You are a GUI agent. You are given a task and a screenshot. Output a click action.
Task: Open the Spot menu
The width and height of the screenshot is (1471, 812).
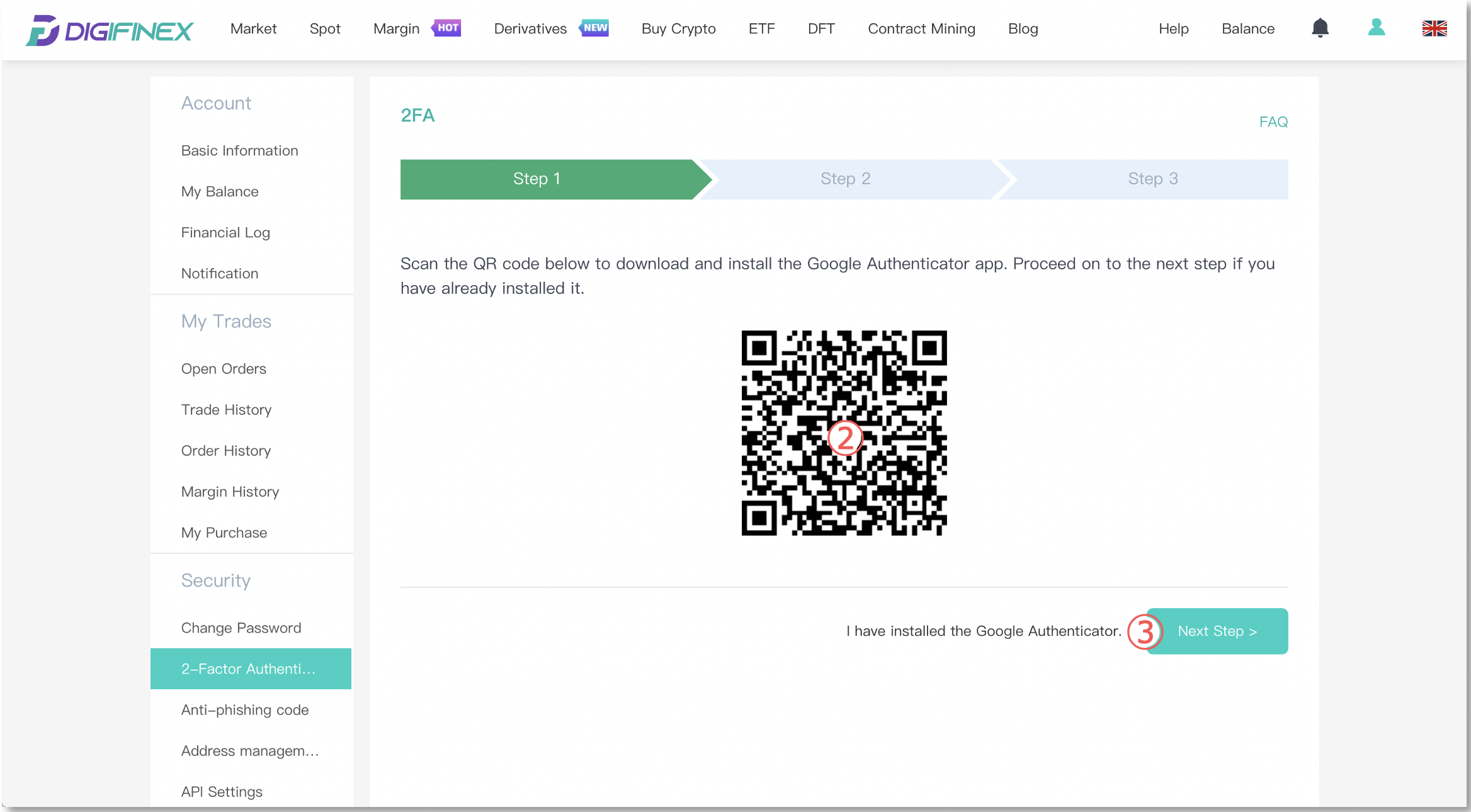(x=325, y=28)
